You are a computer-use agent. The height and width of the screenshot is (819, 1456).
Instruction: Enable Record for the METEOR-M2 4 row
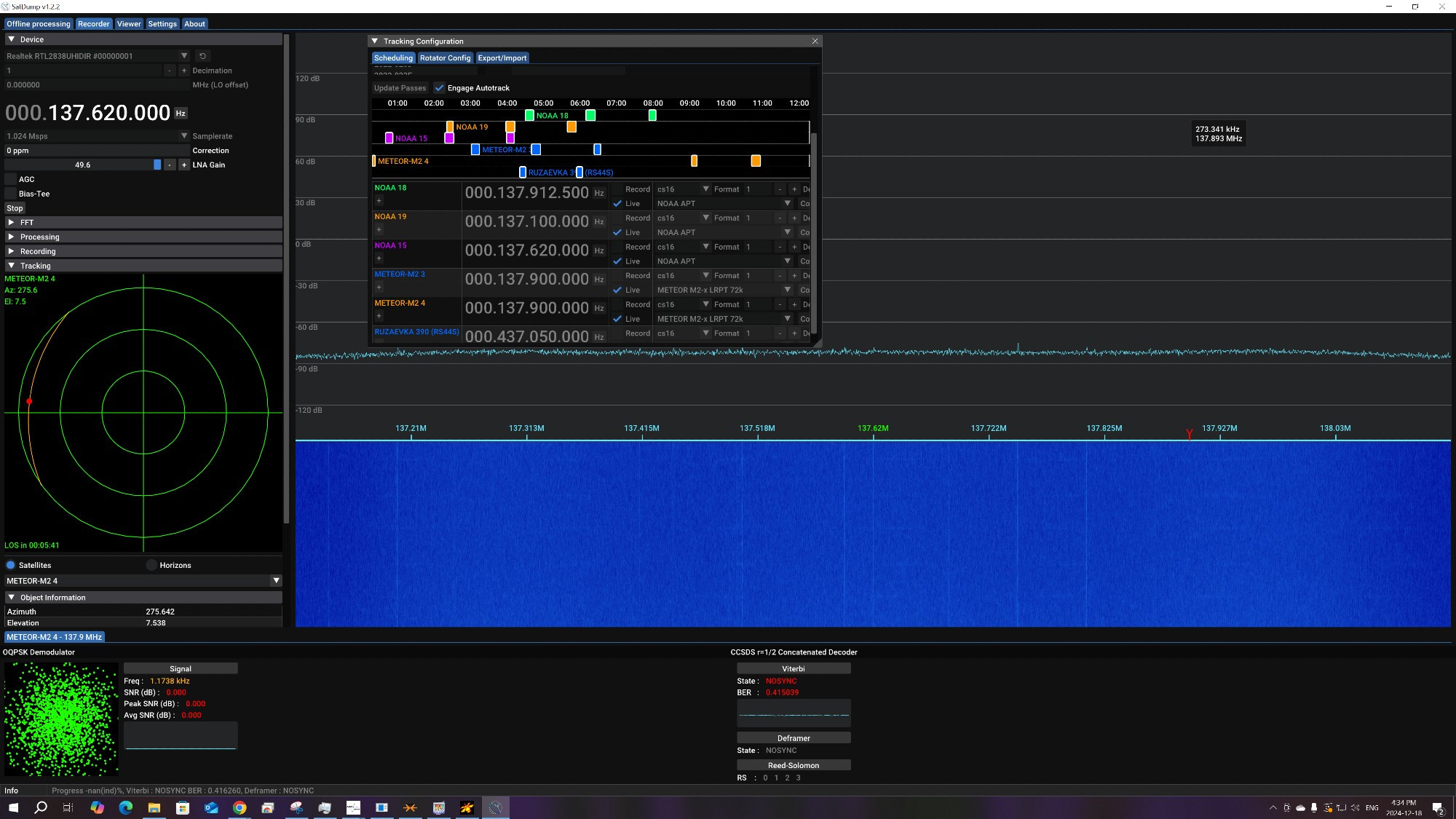pyautogui.click(x=617, y=304)
